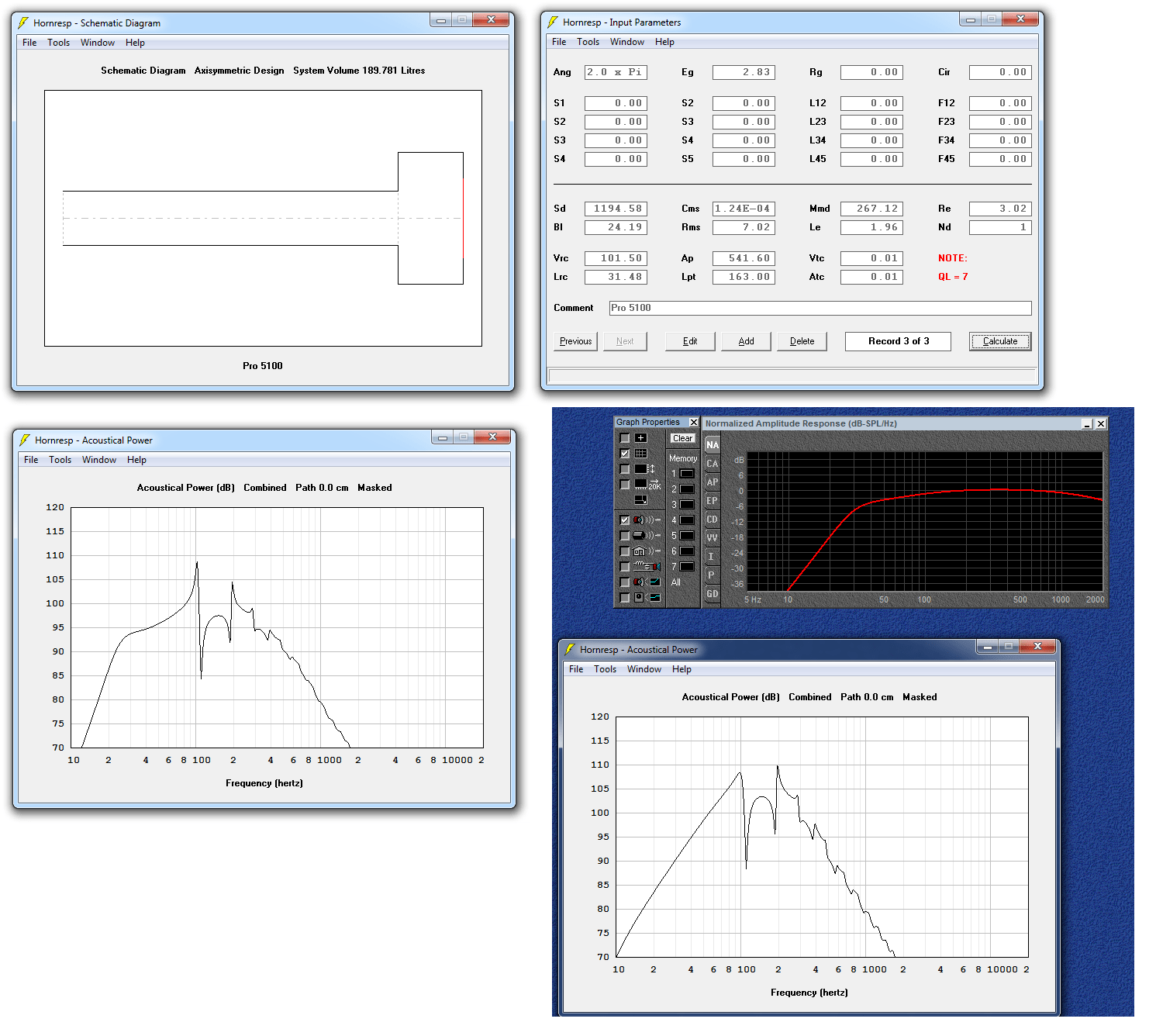Click the crosshair cursor plus icon

[640, 437]
